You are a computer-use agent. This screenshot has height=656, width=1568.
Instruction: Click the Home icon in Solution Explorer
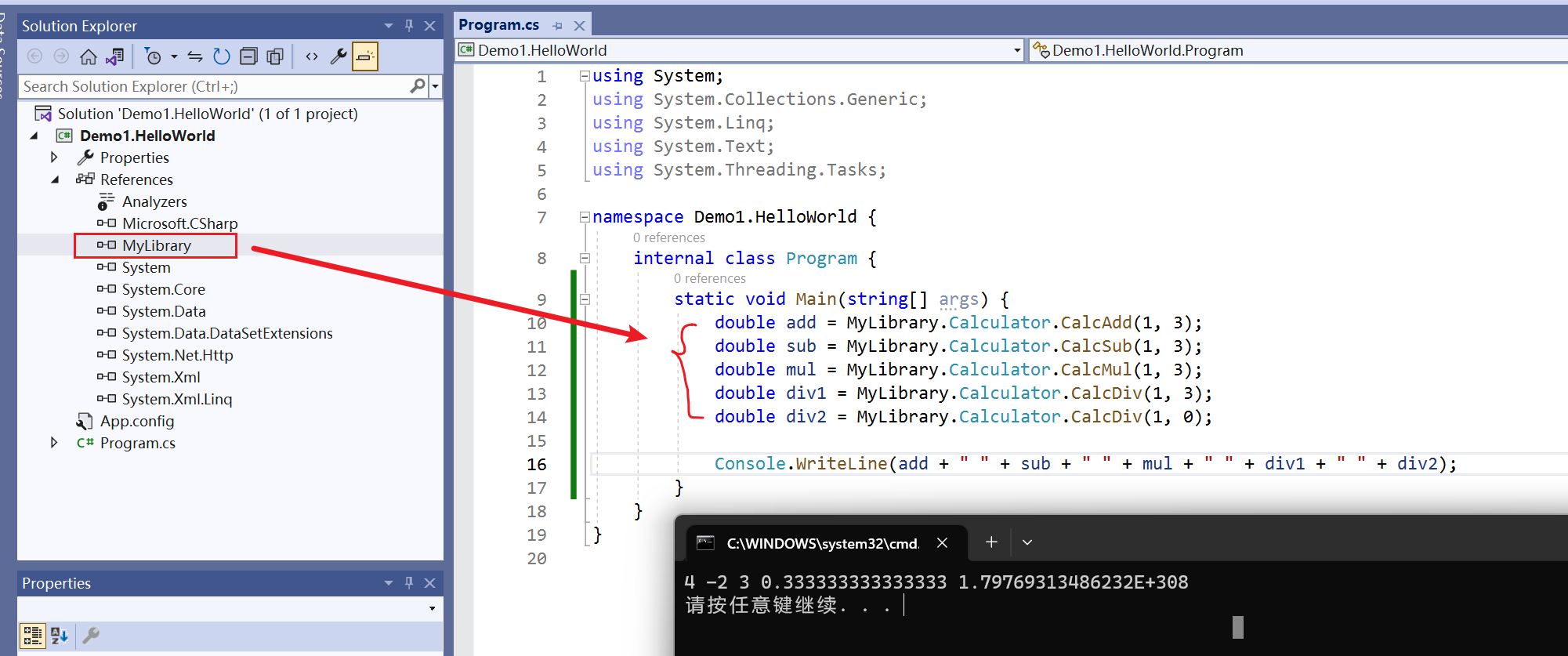pyautogui.click(x=89, y=56)
